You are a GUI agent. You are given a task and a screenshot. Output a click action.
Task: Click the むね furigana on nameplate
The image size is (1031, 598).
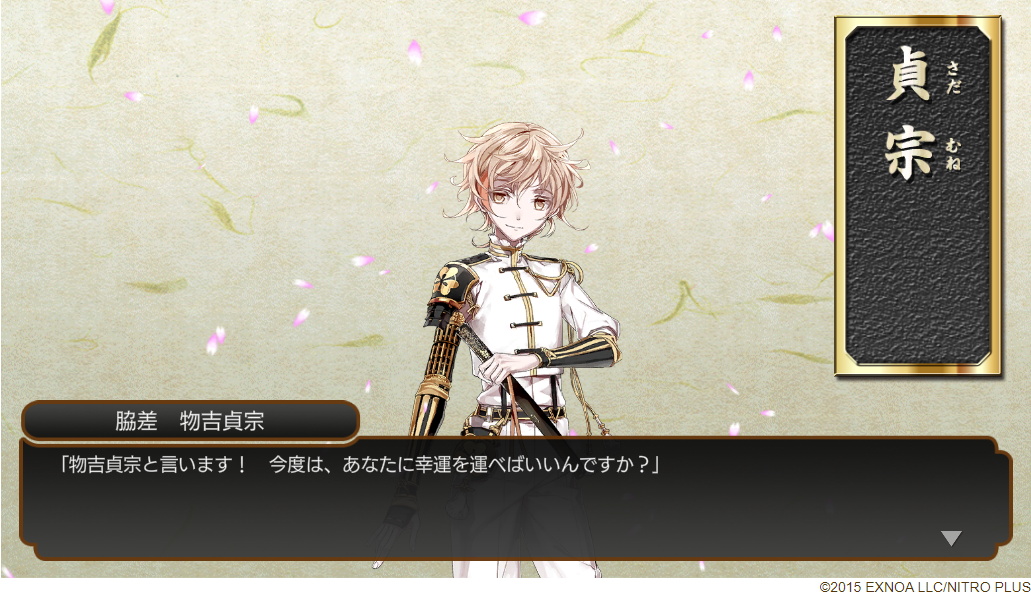pos(953,155)
